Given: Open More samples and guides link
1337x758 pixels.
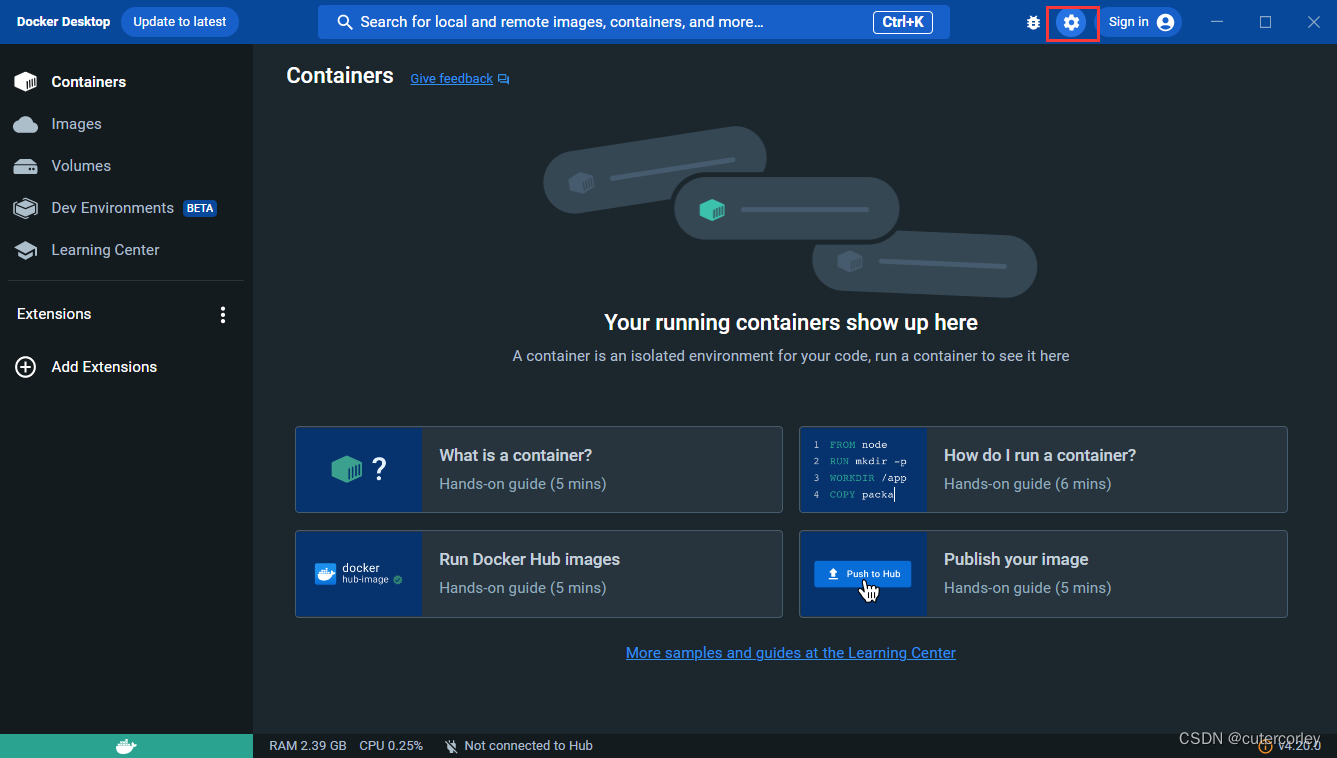Looking at the screenshot, I should click(x=791, y=653).
